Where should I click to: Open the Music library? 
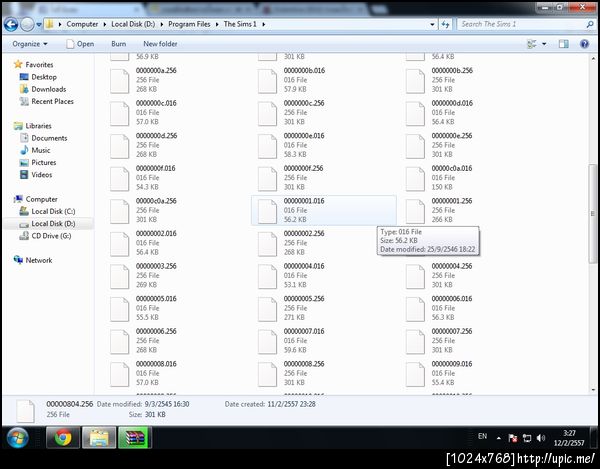(35, 150)
